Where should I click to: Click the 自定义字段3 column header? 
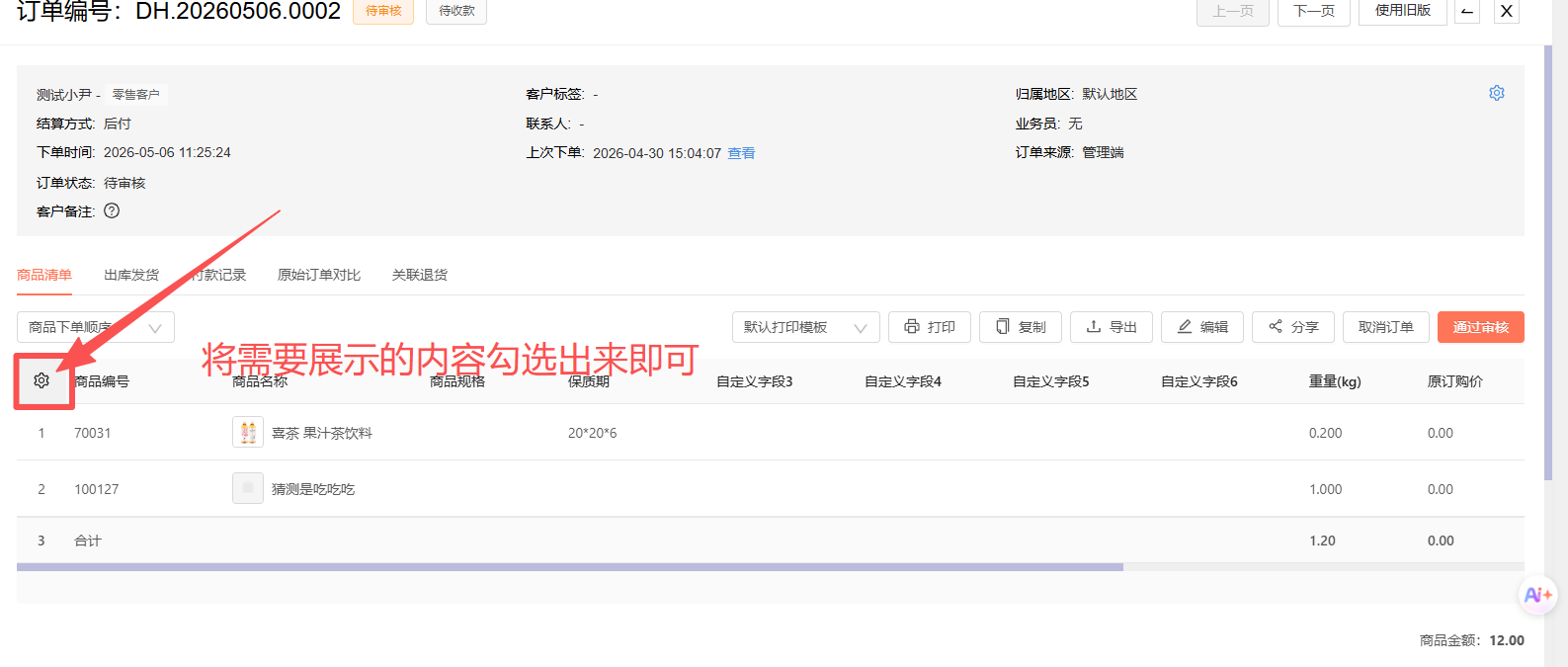coord(755,381)
